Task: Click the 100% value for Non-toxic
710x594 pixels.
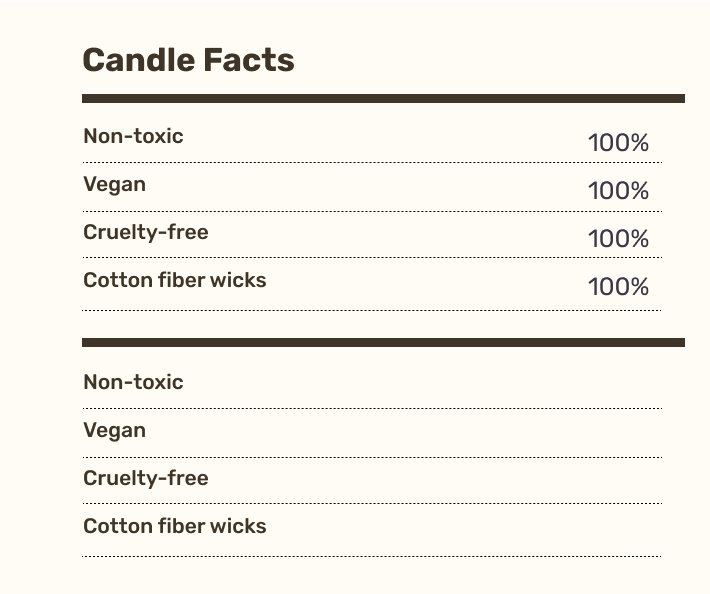Action: 618,143
